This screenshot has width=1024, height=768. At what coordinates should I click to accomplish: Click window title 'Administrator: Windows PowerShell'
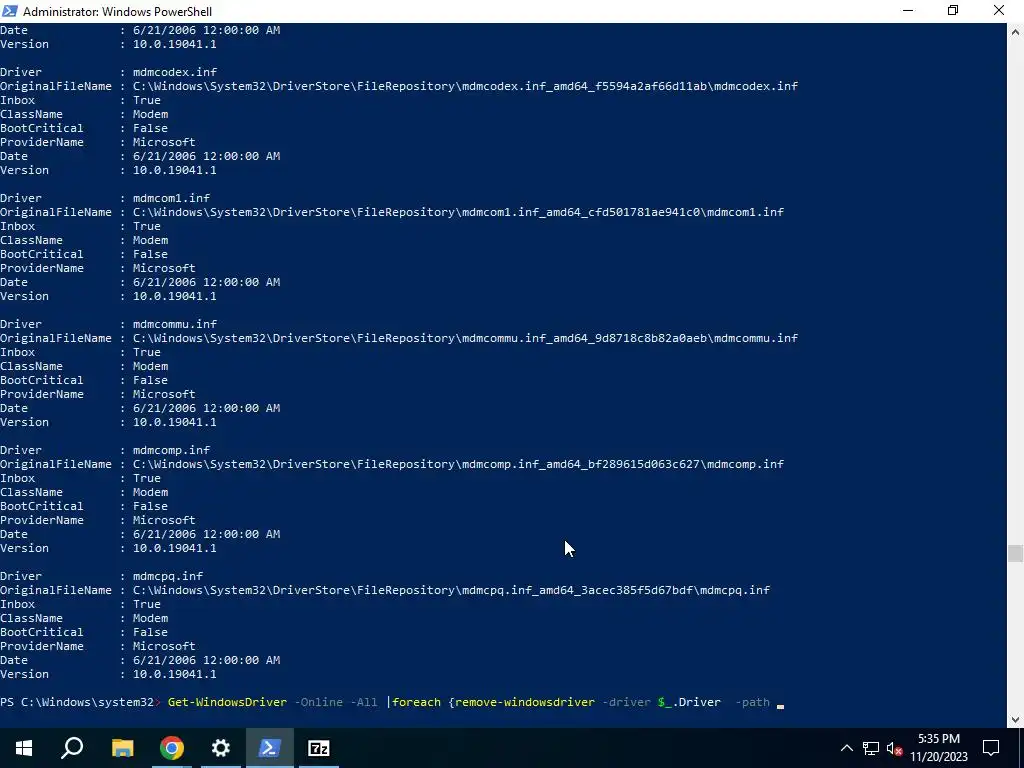click(118, 11)
